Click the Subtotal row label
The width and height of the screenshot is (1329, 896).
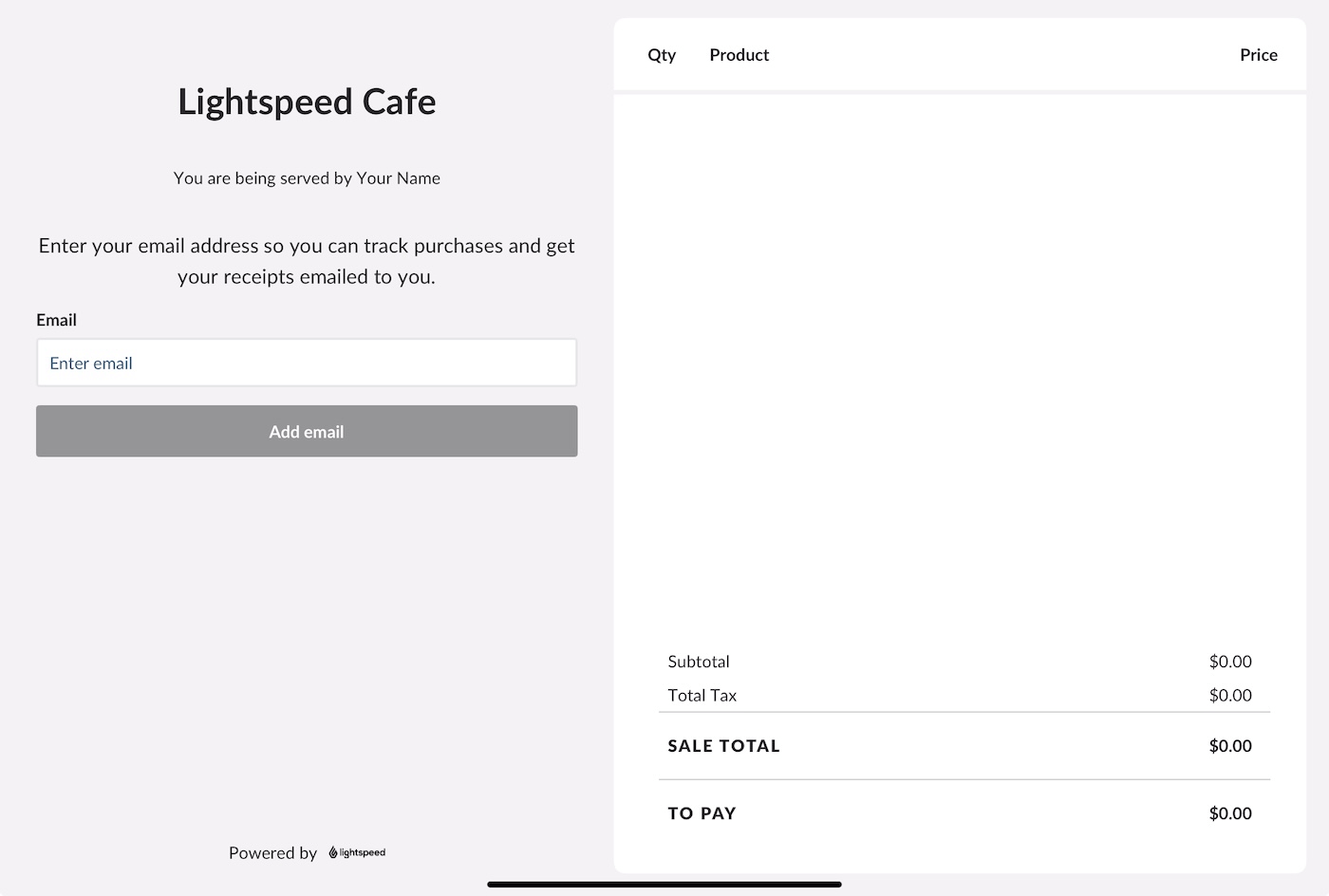tap(699, 662)
